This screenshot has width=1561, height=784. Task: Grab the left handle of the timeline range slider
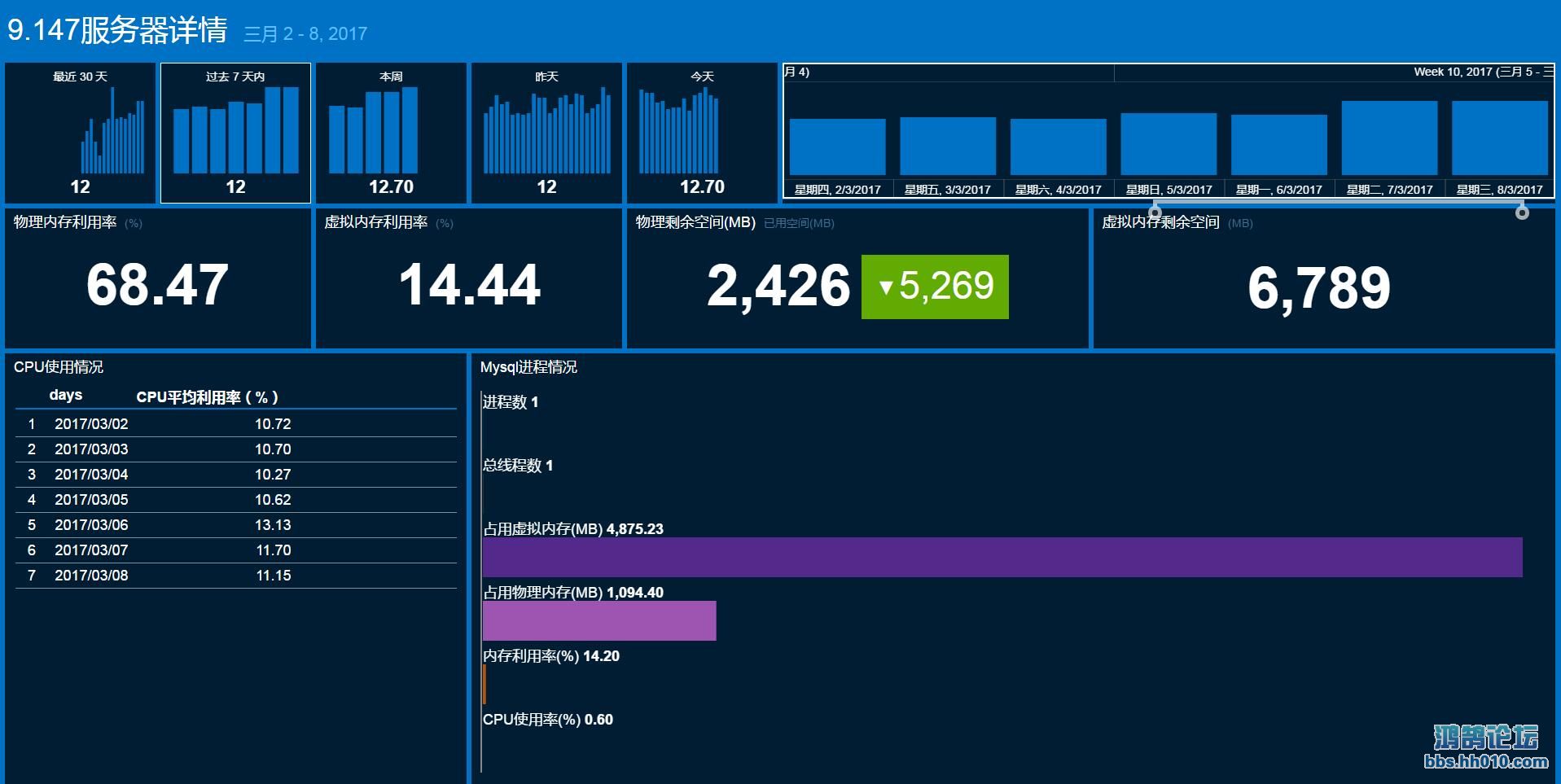(1155, 212)
